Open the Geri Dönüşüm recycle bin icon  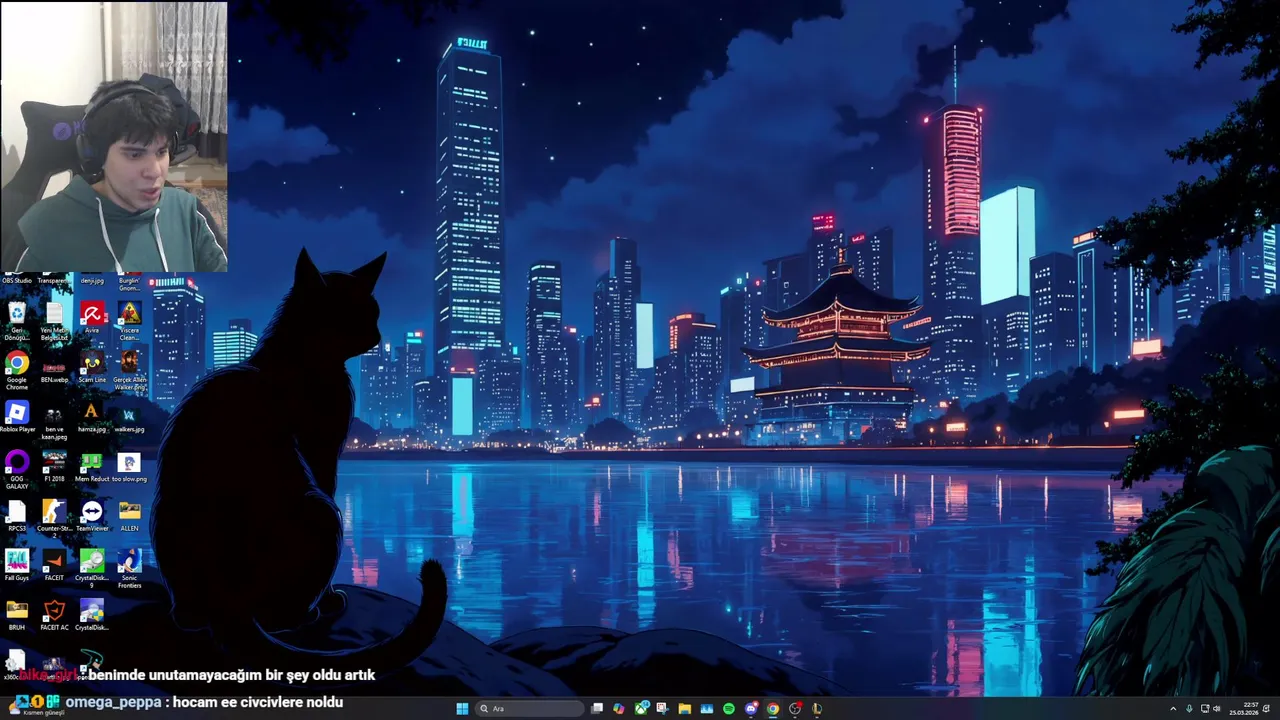click(x=17, y=321)
